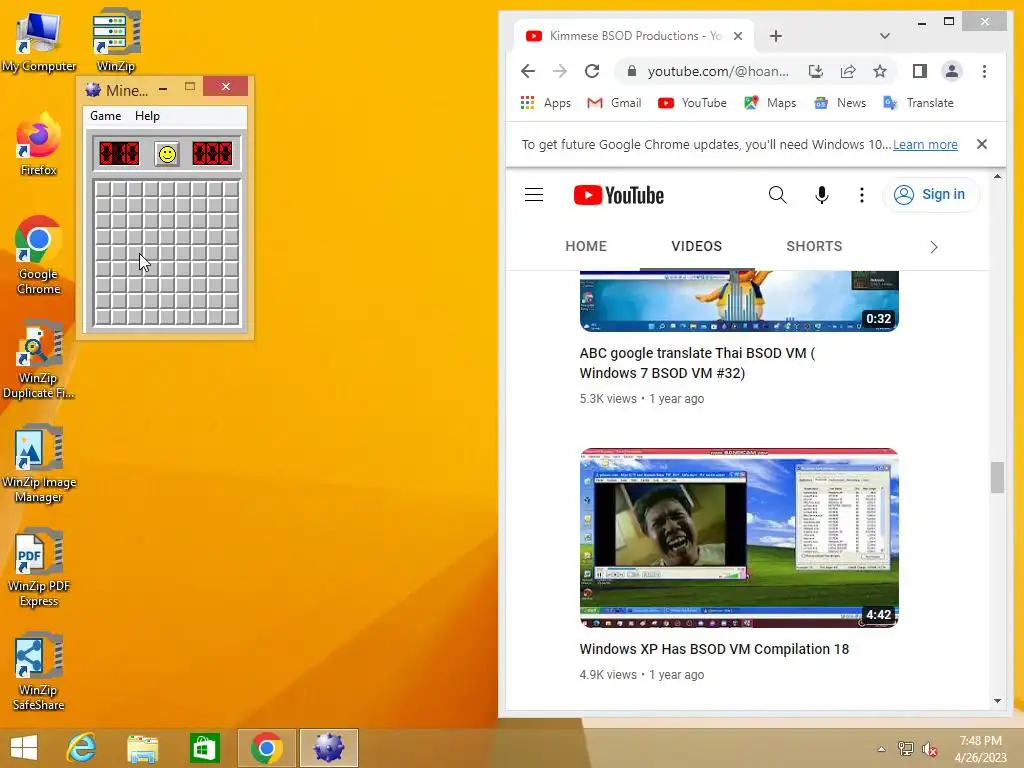Select the Google Chrome desktop icon
The height and width of the screenshot is (768, 1024).
39,256
